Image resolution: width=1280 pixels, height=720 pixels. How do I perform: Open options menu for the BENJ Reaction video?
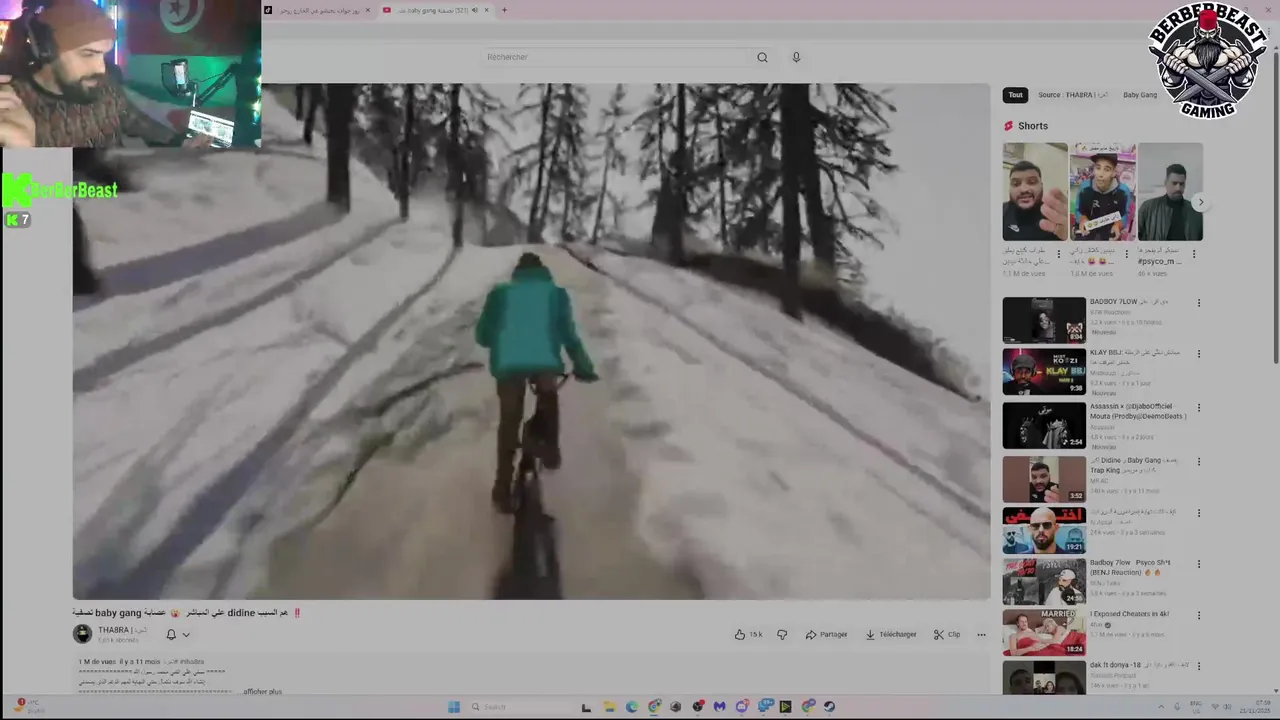click(1198, 564)
